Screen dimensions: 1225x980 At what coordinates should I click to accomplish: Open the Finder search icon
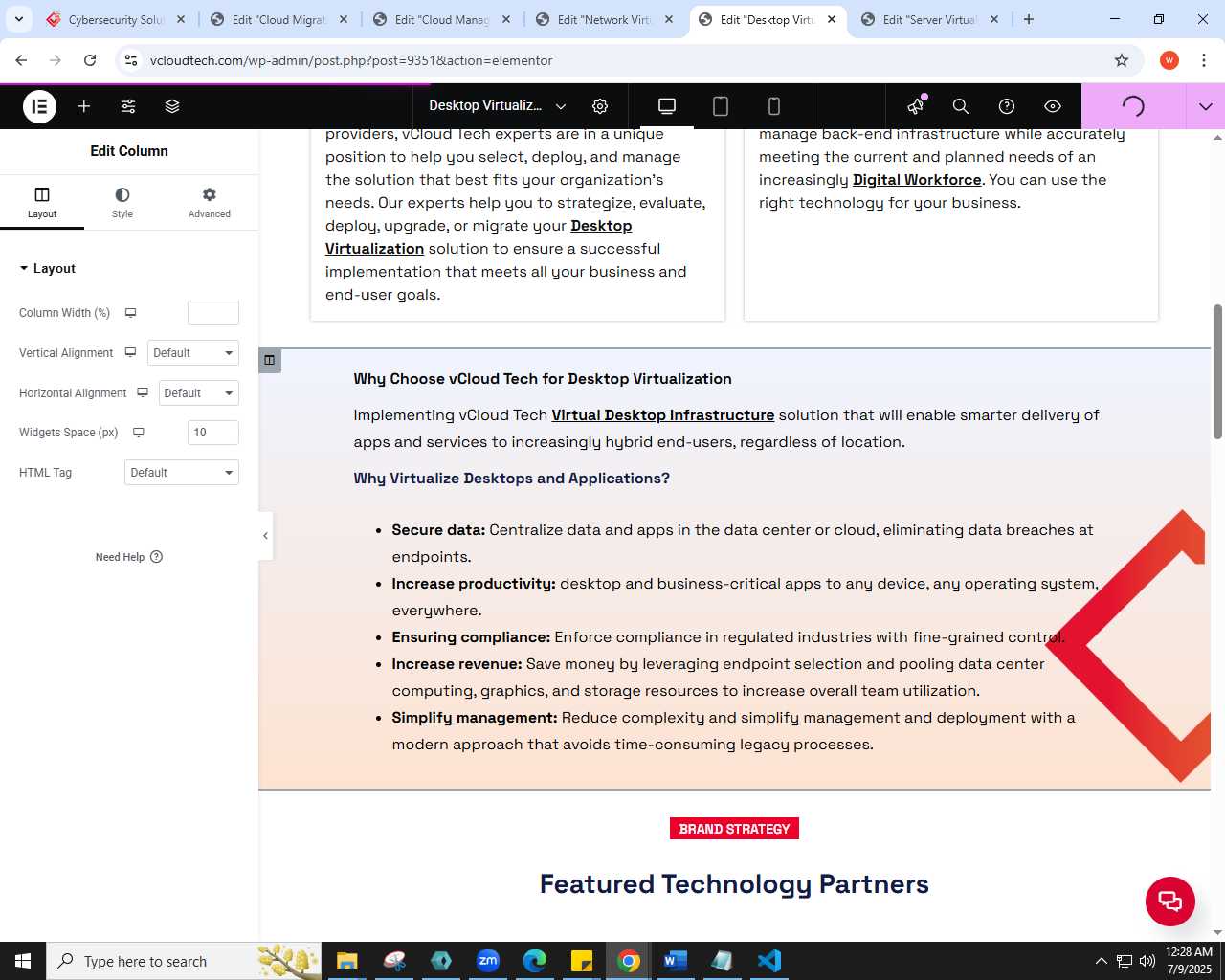961,106
